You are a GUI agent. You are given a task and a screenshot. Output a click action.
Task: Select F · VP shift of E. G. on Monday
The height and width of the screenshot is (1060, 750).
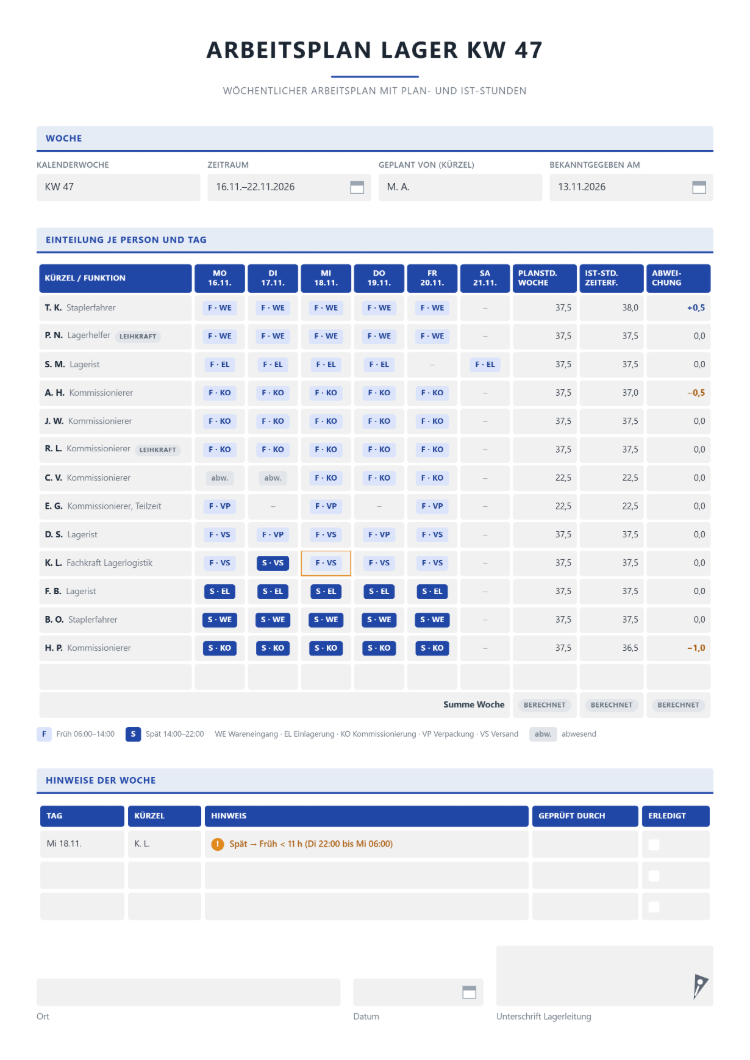coord(220,506)
